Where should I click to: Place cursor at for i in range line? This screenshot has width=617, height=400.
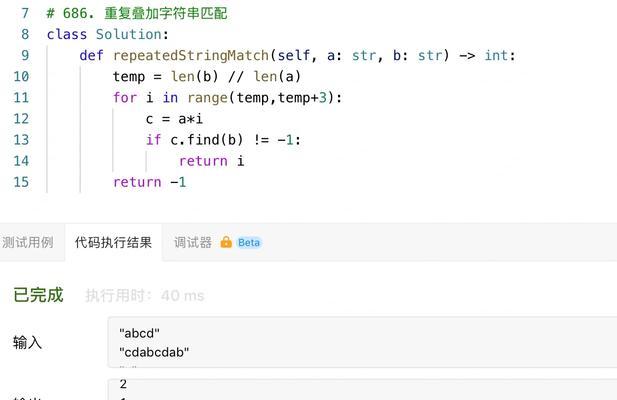(227, 98)
